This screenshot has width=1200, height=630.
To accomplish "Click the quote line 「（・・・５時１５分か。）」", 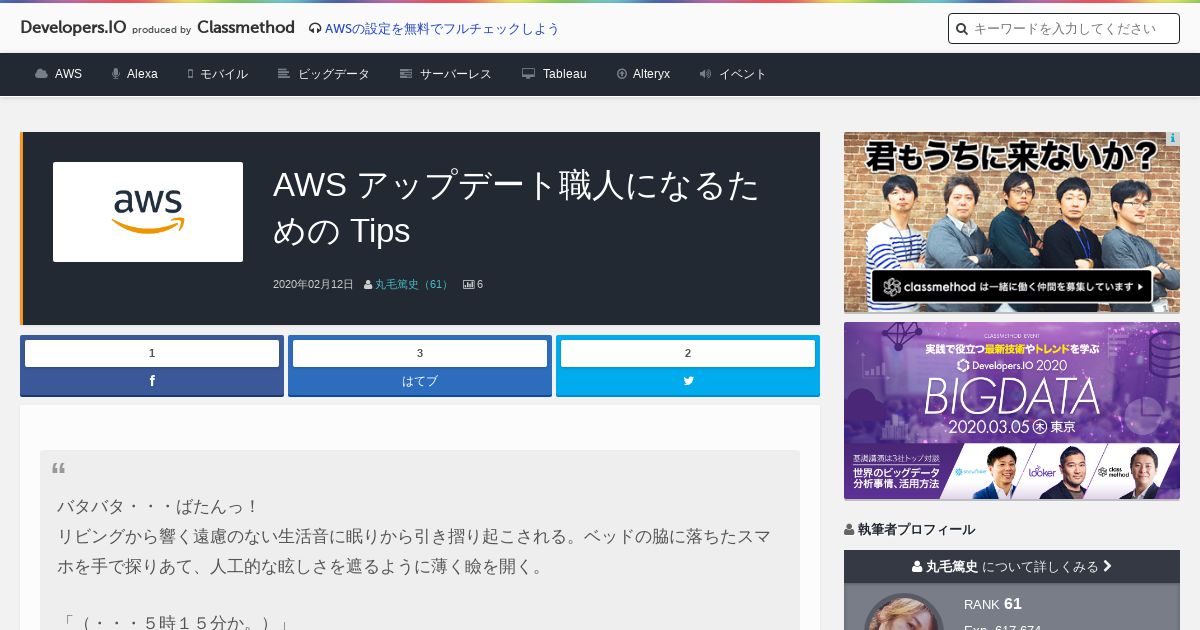I will 174,624.
